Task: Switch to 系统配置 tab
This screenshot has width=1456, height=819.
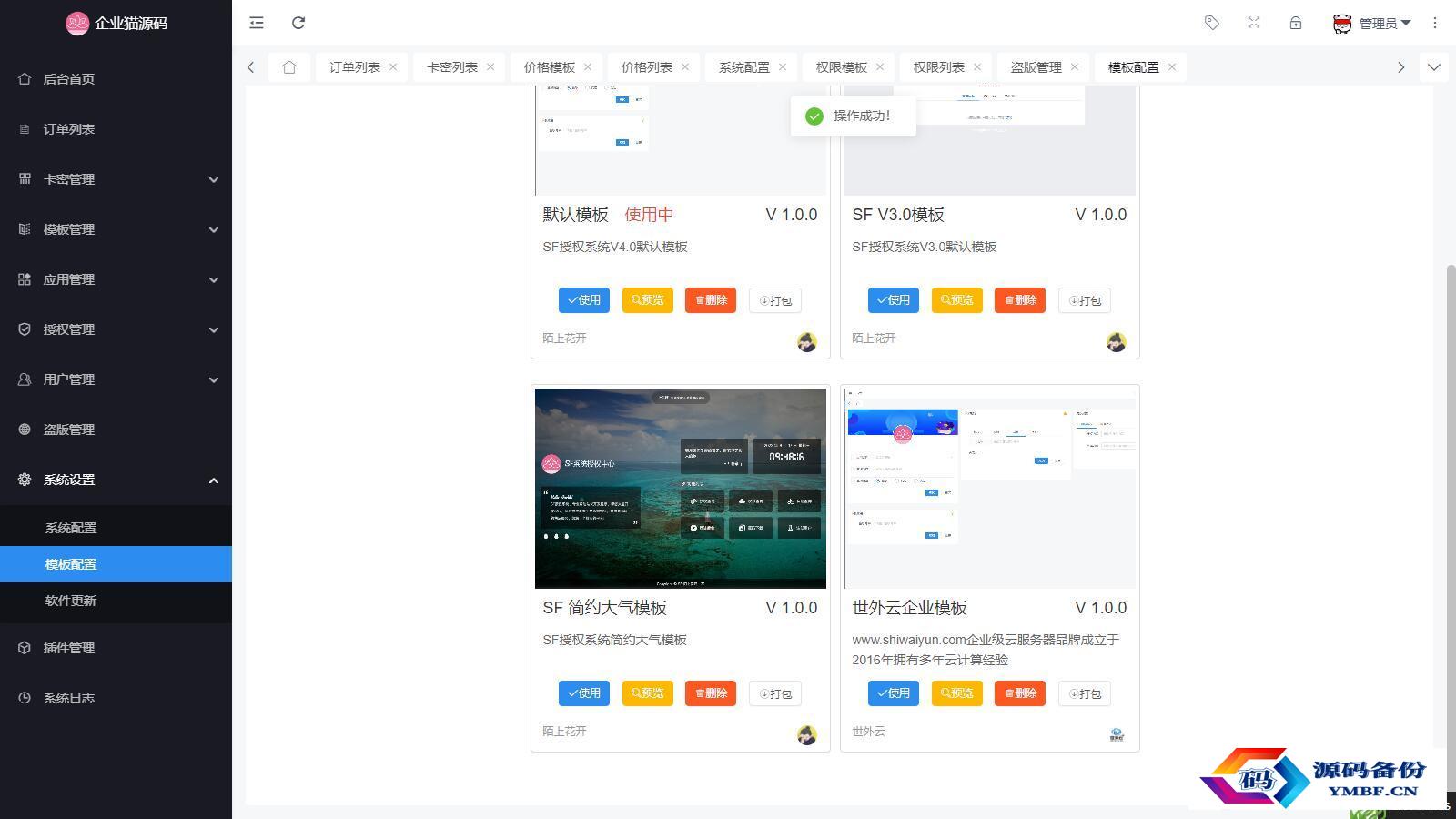Action: point(744,67)
